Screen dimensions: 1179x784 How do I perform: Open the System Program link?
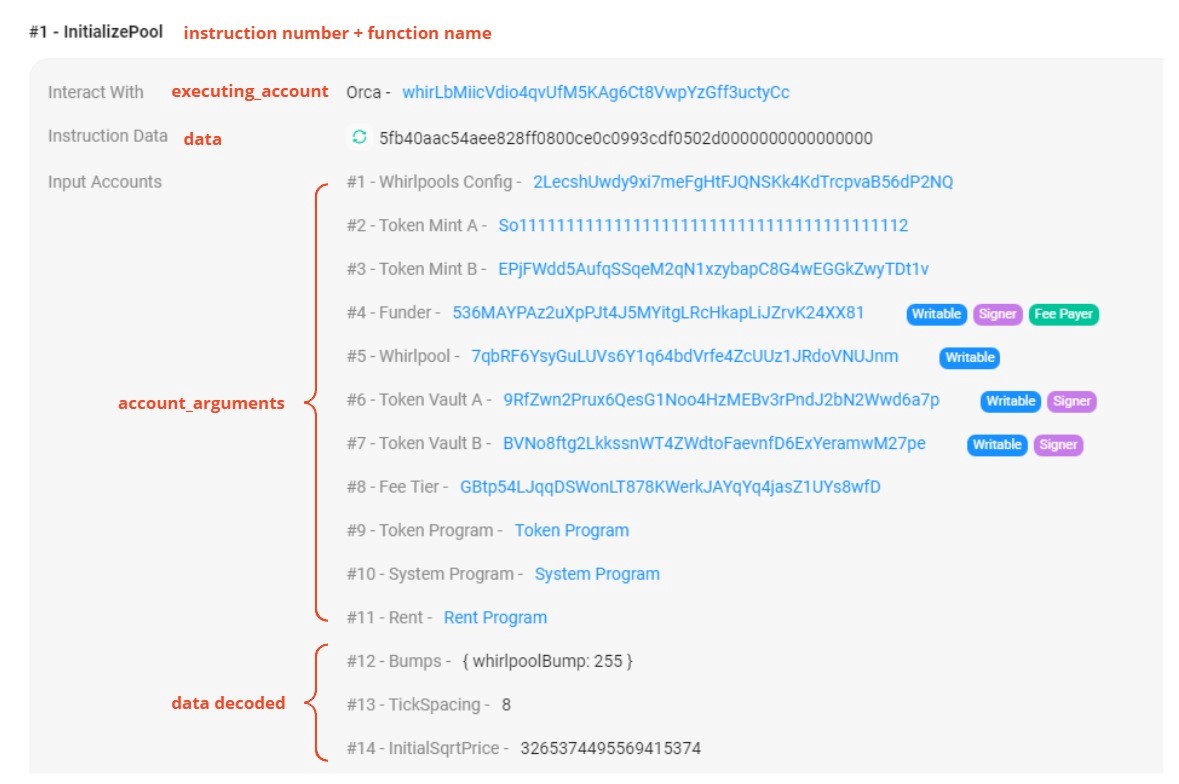(x=597, y=573)
